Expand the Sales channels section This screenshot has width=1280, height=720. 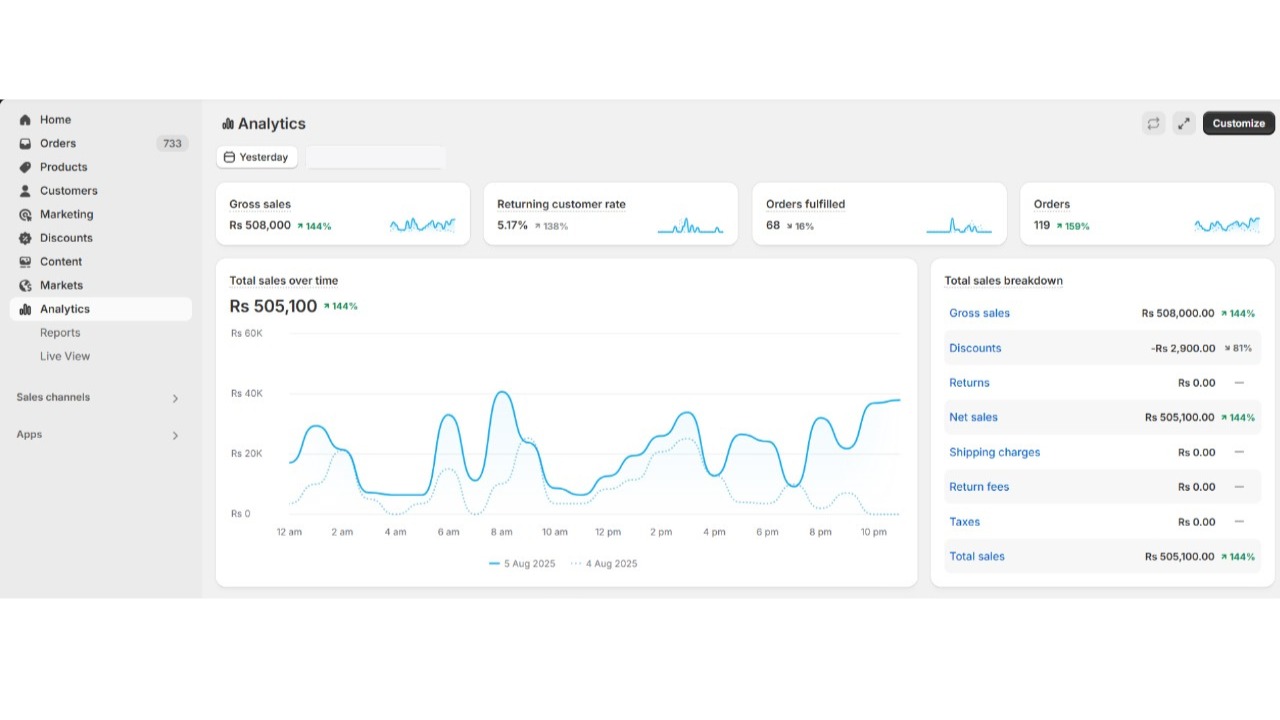pyautogui.click(x=175, y=398)
